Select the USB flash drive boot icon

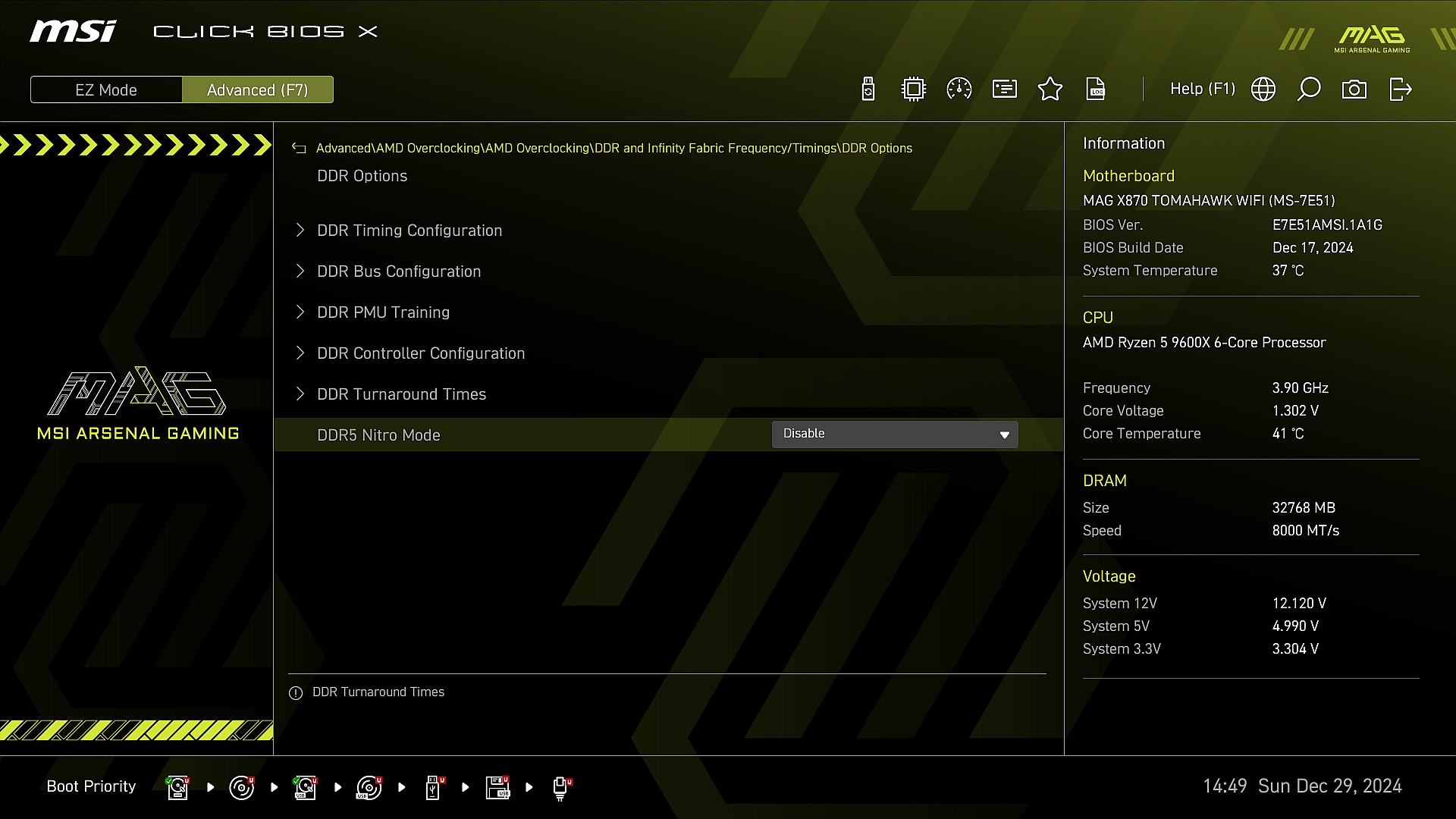coord(434,787)
